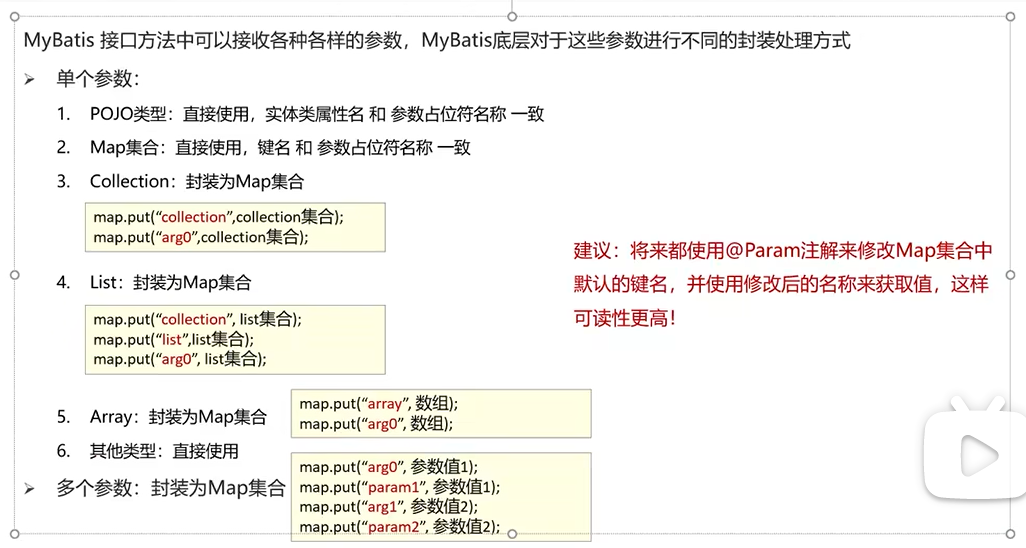1026x548 pixels.
Task: Click the code line map.put("arg1", 参数值2)
Action: [389, 507]
